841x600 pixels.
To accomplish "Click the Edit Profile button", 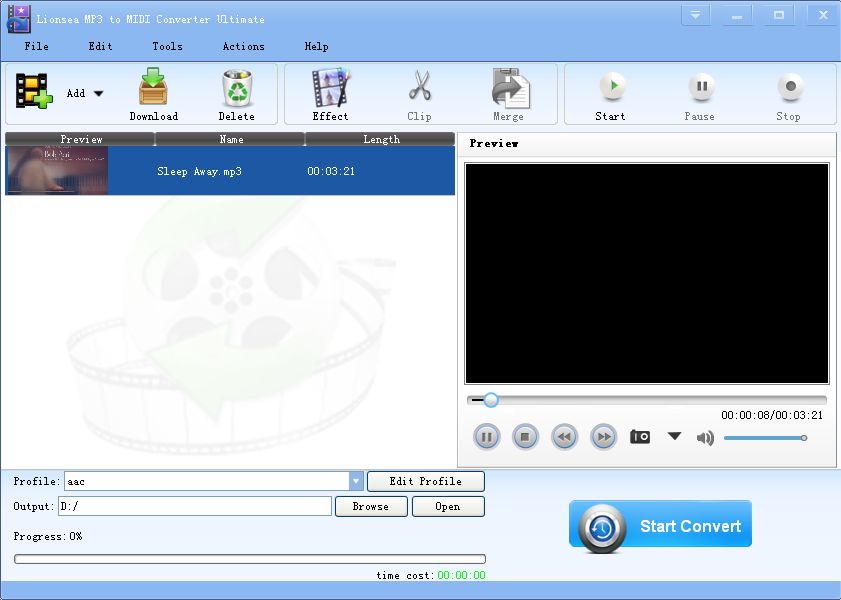I will point(426,481).
